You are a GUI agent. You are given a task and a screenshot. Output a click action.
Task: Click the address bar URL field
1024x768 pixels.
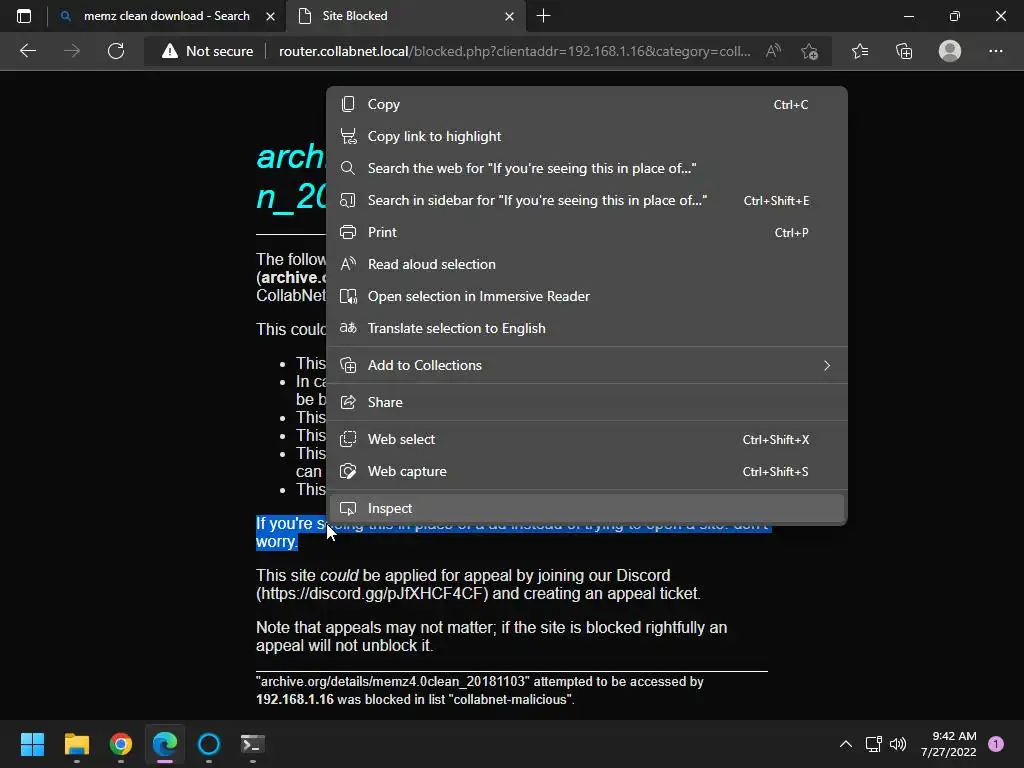(515, 51)
